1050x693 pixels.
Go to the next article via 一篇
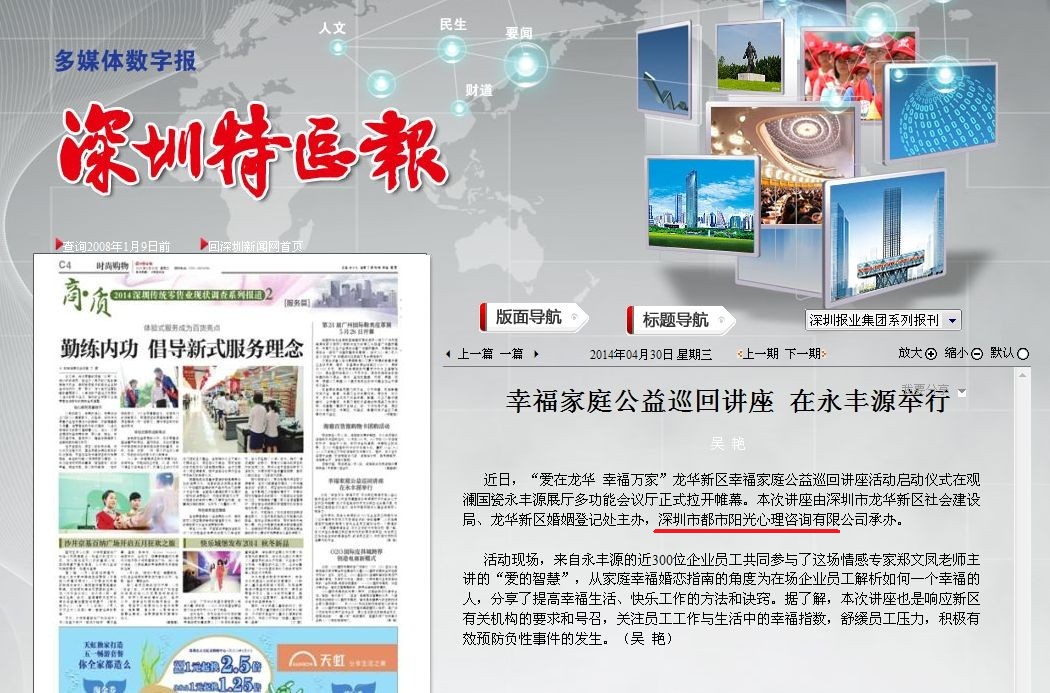coord(512,354)
